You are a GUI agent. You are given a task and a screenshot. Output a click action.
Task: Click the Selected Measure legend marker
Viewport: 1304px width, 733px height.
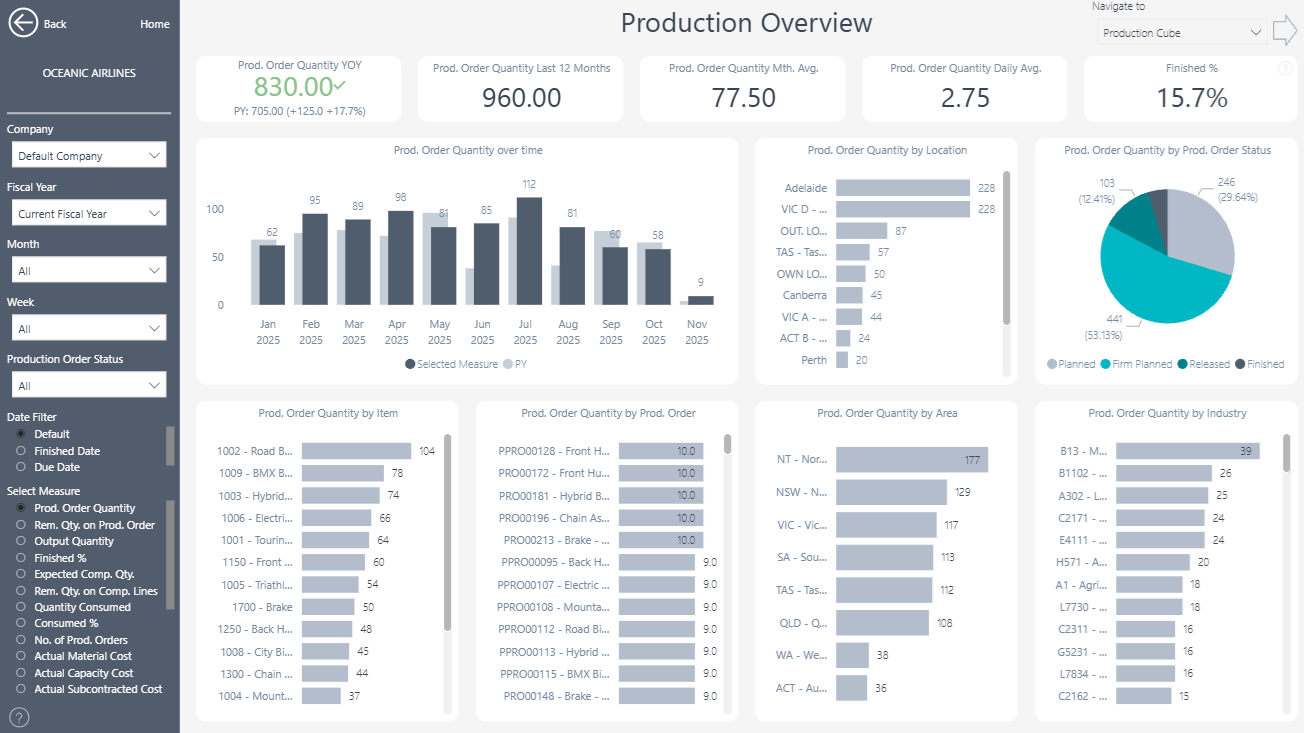coord(410,364)
